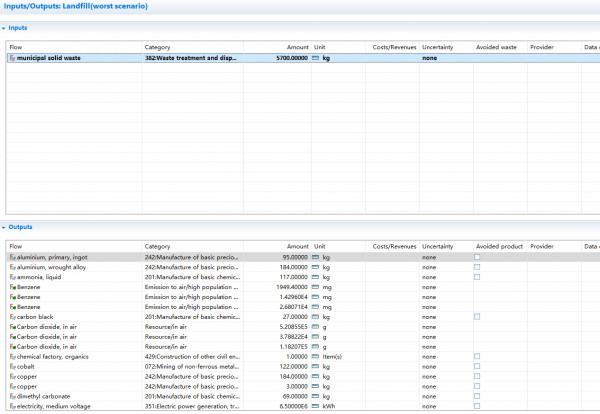Select the amount 117.00000 for ammonia, liquid
Viewport: 600px width, 414px height.
click(x=293, y=277)
